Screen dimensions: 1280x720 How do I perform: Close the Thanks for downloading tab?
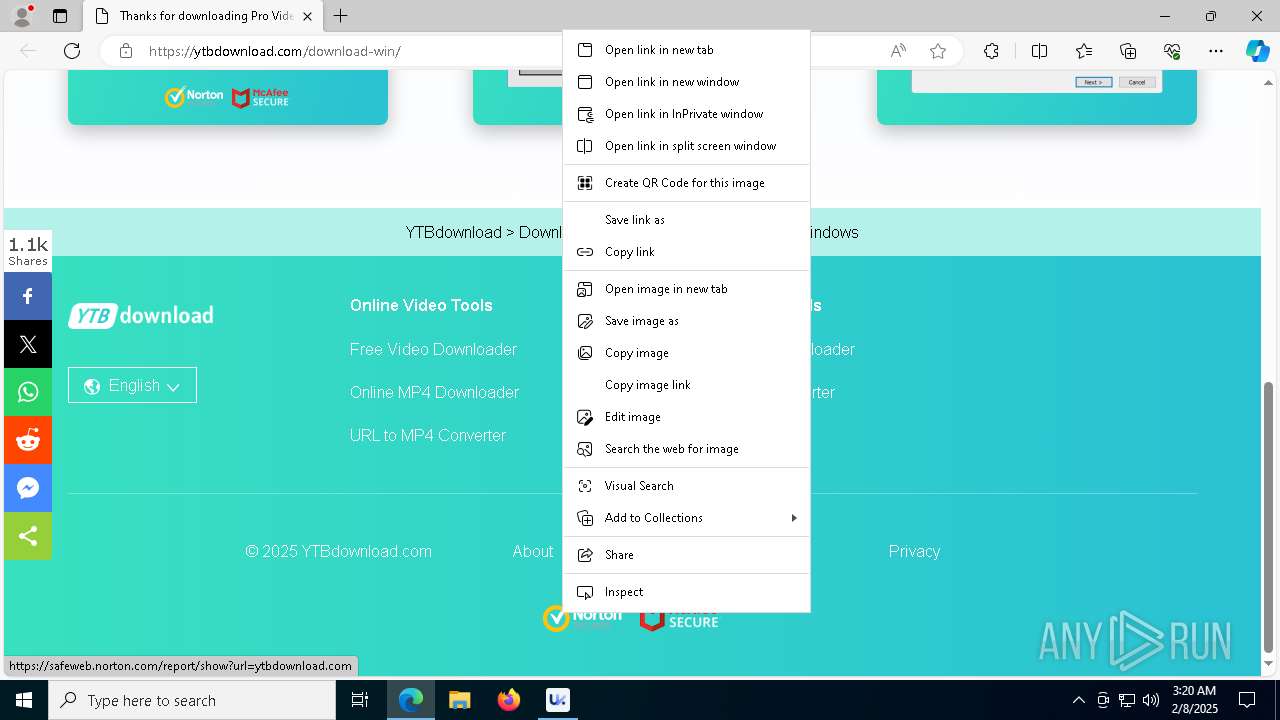pyautogui.click(x=307, y=16)
